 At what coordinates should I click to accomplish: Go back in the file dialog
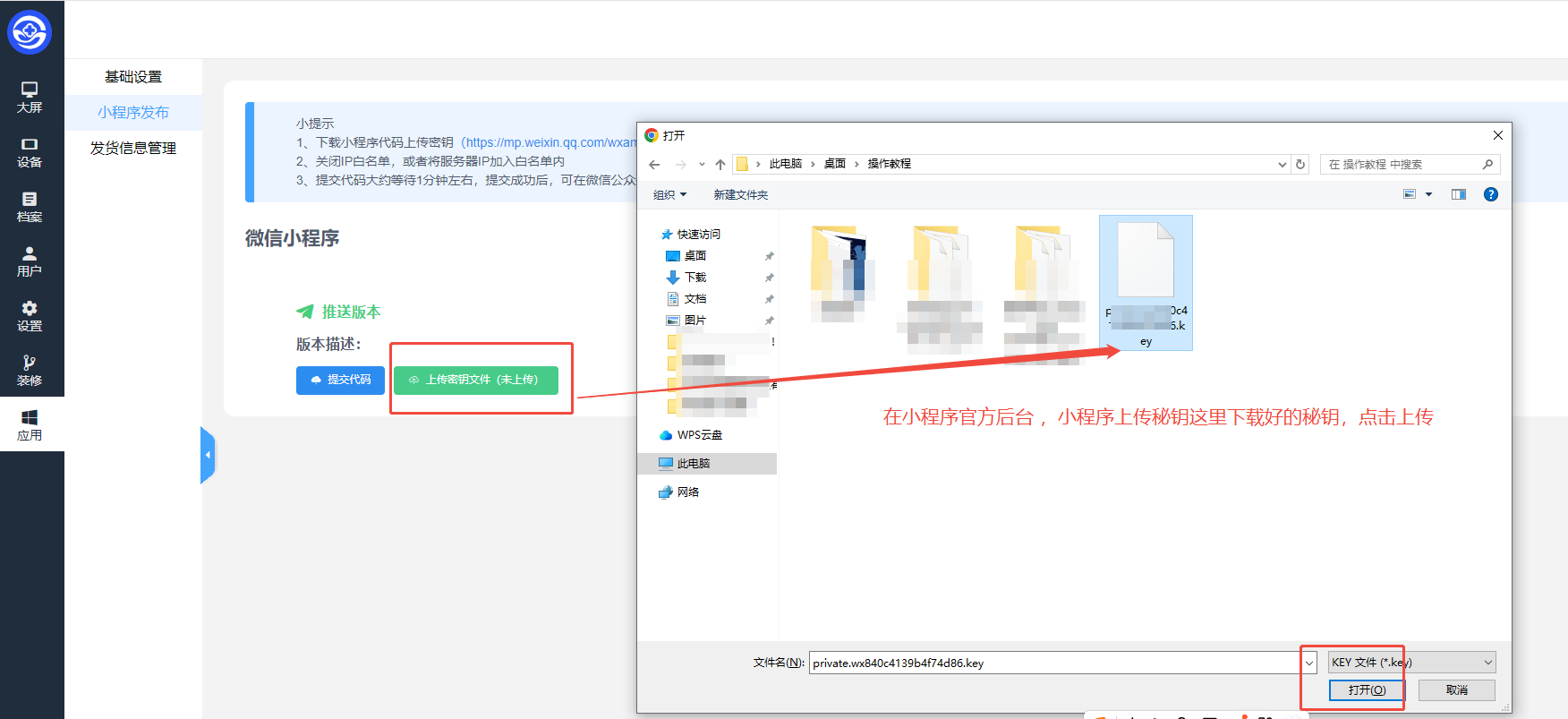click(x=654, y=165)
